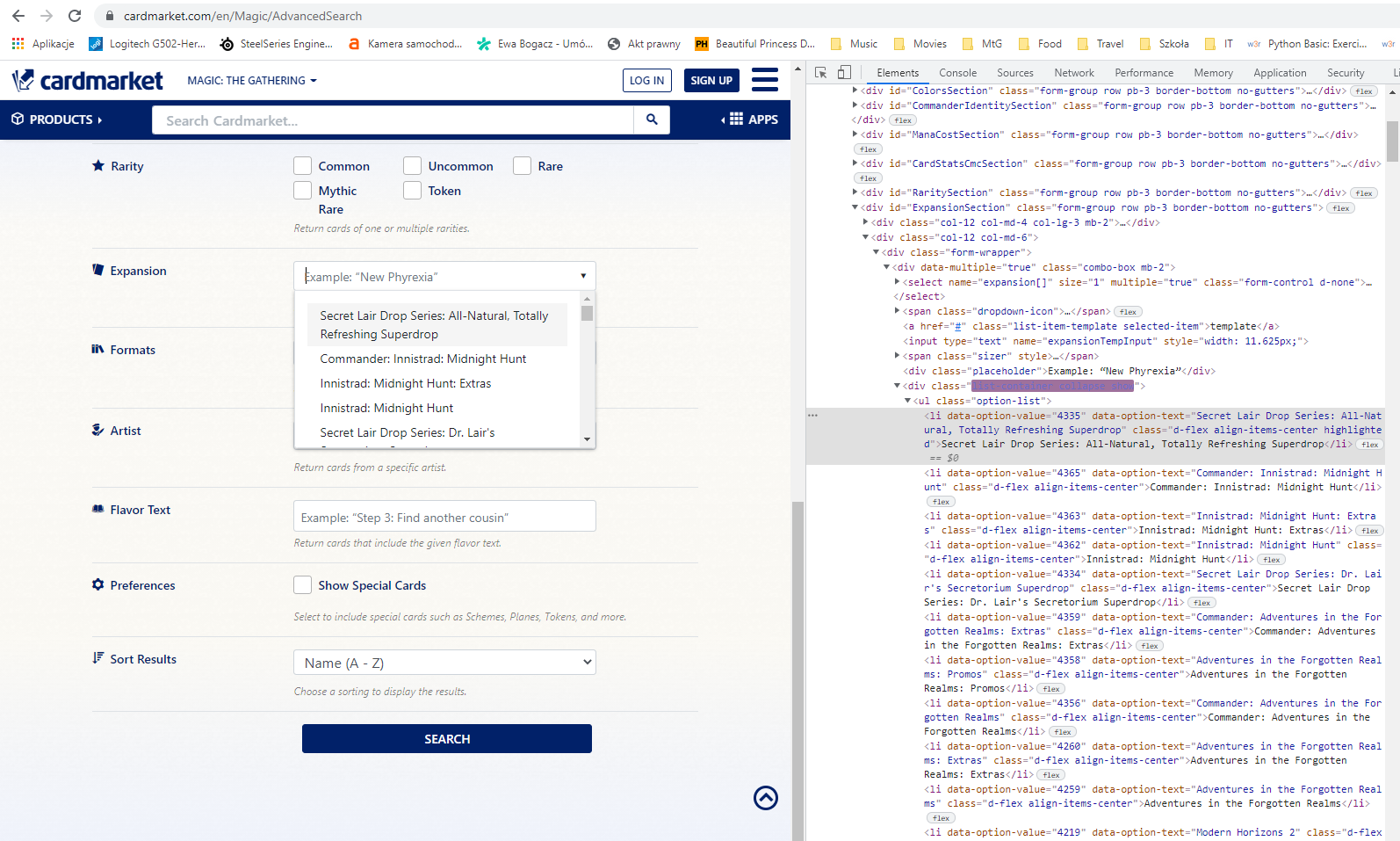Switch to the DevTools Memory tab
The width and height of the screenshot is (1400, 841).
[x=1213, y=73]
